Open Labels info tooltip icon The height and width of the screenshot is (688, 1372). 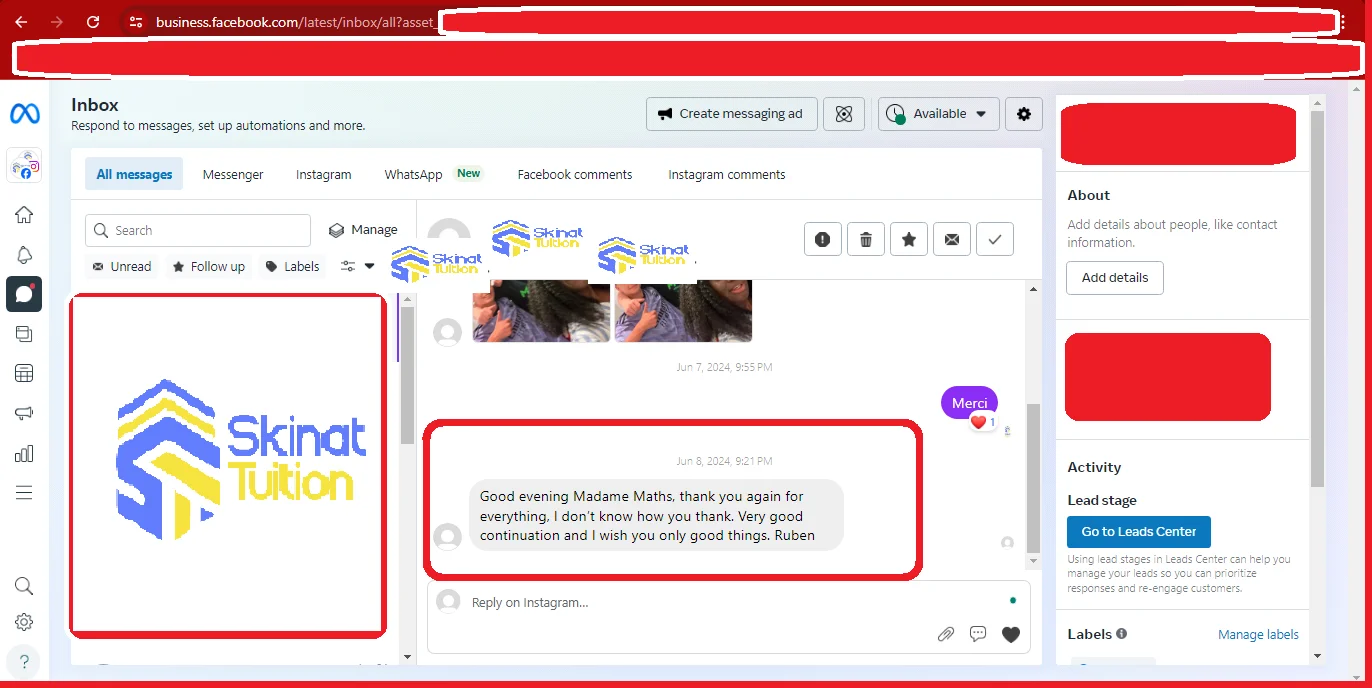(x=1122, y=634)
